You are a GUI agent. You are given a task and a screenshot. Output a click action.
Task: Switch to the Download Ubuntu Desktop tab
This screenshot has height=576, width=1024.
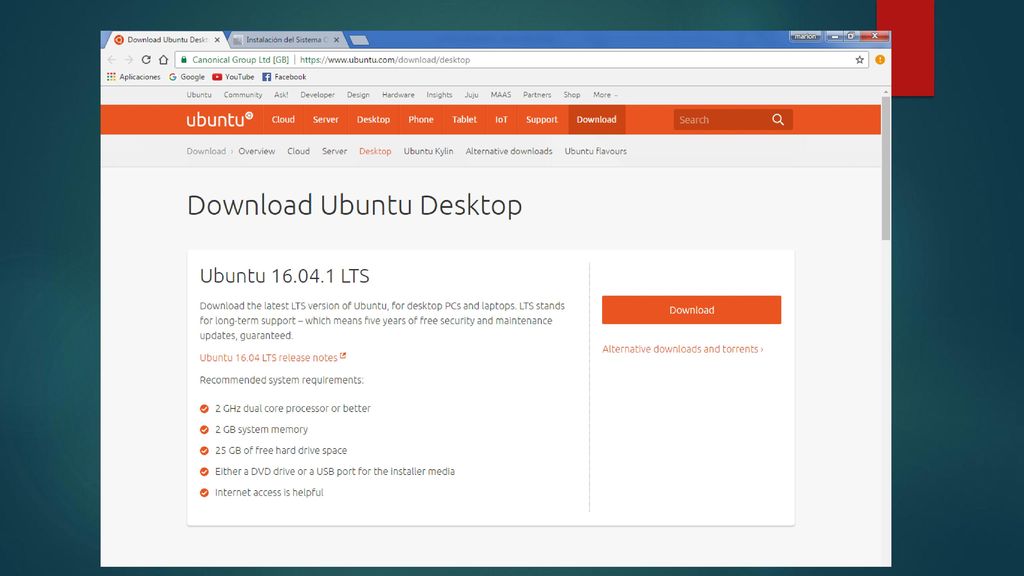point(163,40)
